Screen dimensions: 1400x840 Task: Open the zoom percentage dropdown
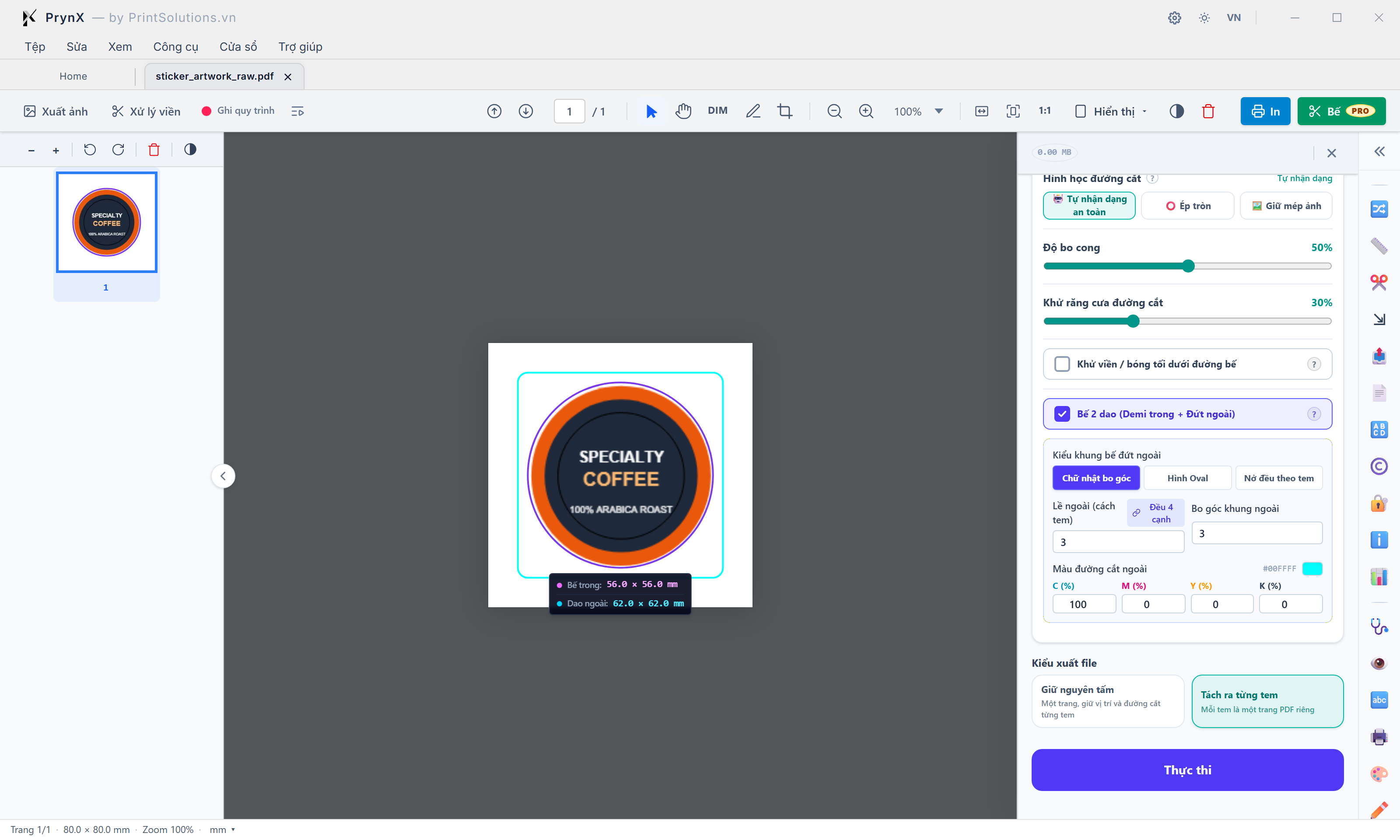[x=938, y=111]
